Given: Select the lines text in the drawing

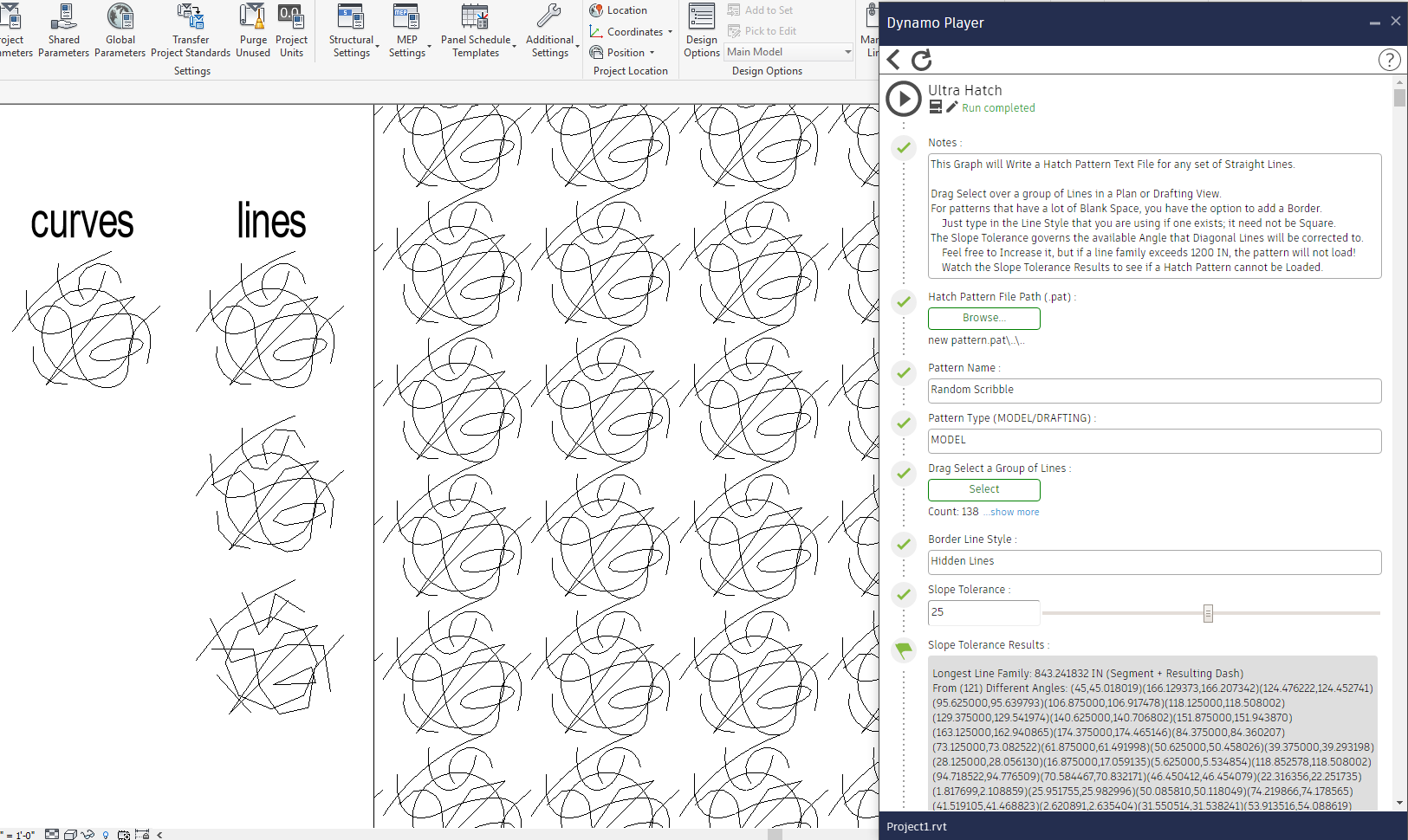Looking at the screenshot, I should (x=271, y=220).
